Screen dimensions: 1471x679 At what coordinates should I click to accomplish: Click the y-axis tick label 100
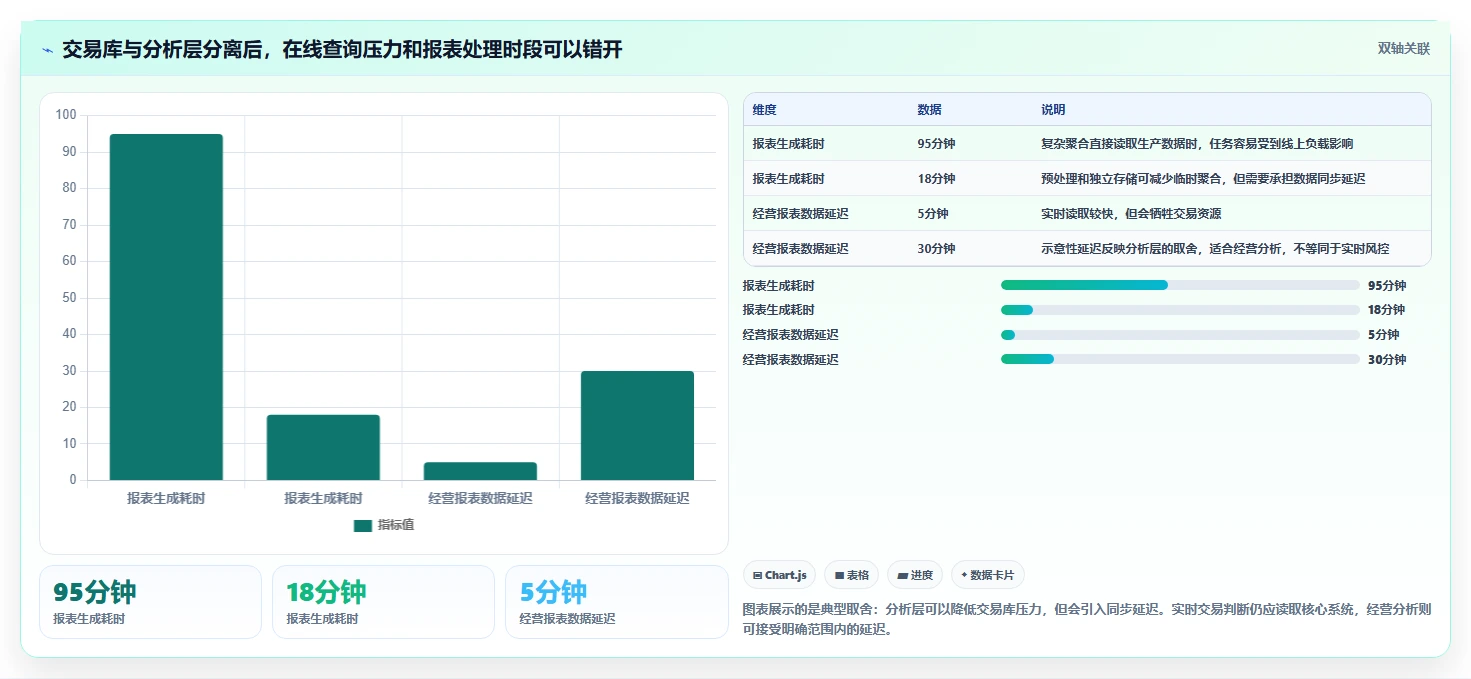pos(66,115)
